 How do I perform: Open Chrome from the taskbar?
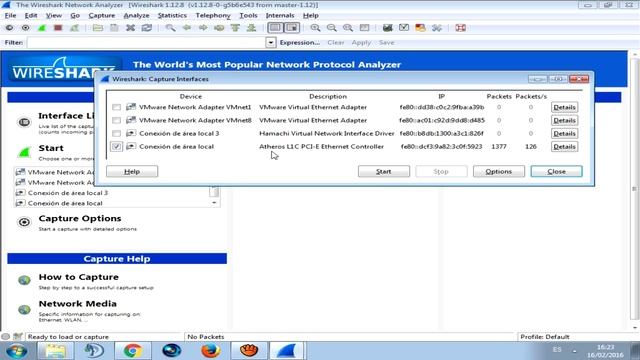132,351
